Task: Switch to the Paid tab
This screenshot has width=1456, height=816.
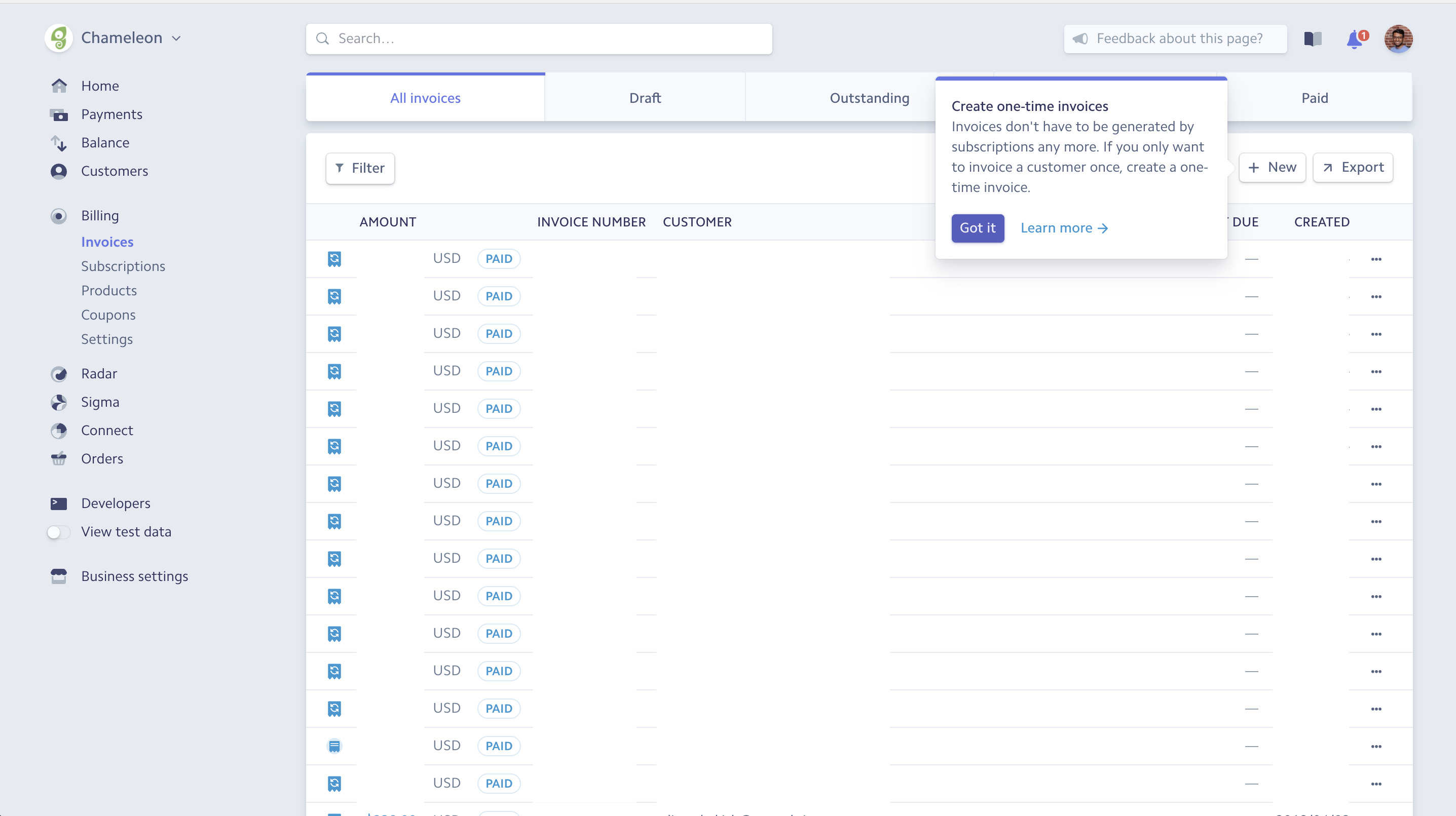Action: pyautogui.click(x=1315, y=98)
